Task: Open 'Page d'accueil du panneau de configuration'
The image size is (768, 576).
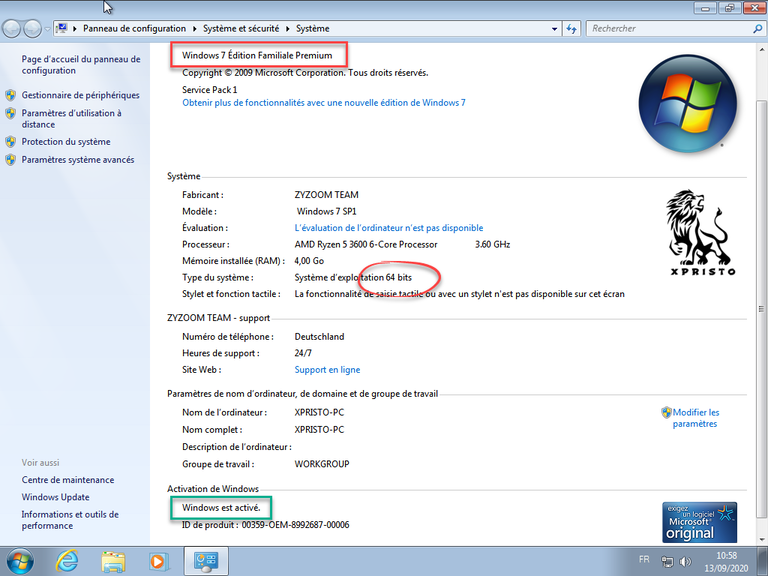Action: pos(81,65)
